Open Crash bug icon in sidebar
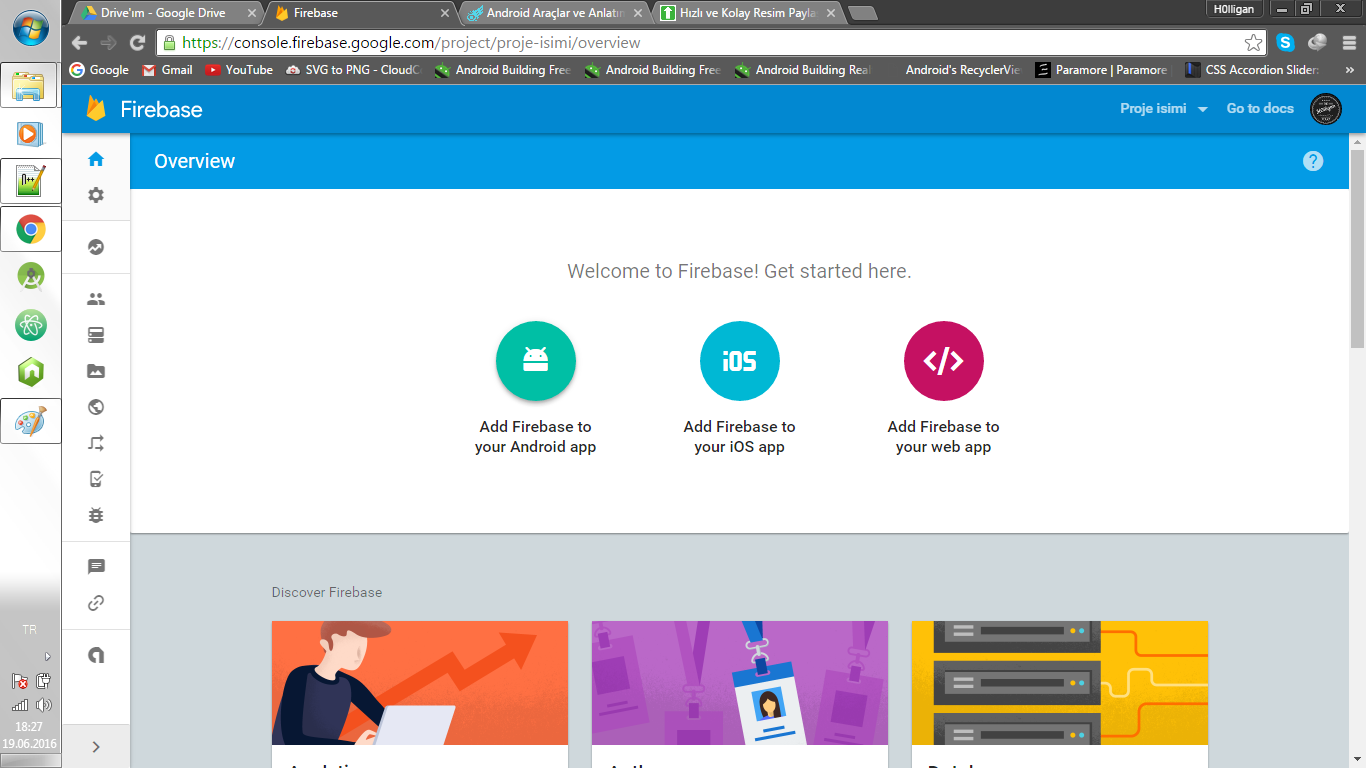The image size is (1366, 768). (96, 515)
